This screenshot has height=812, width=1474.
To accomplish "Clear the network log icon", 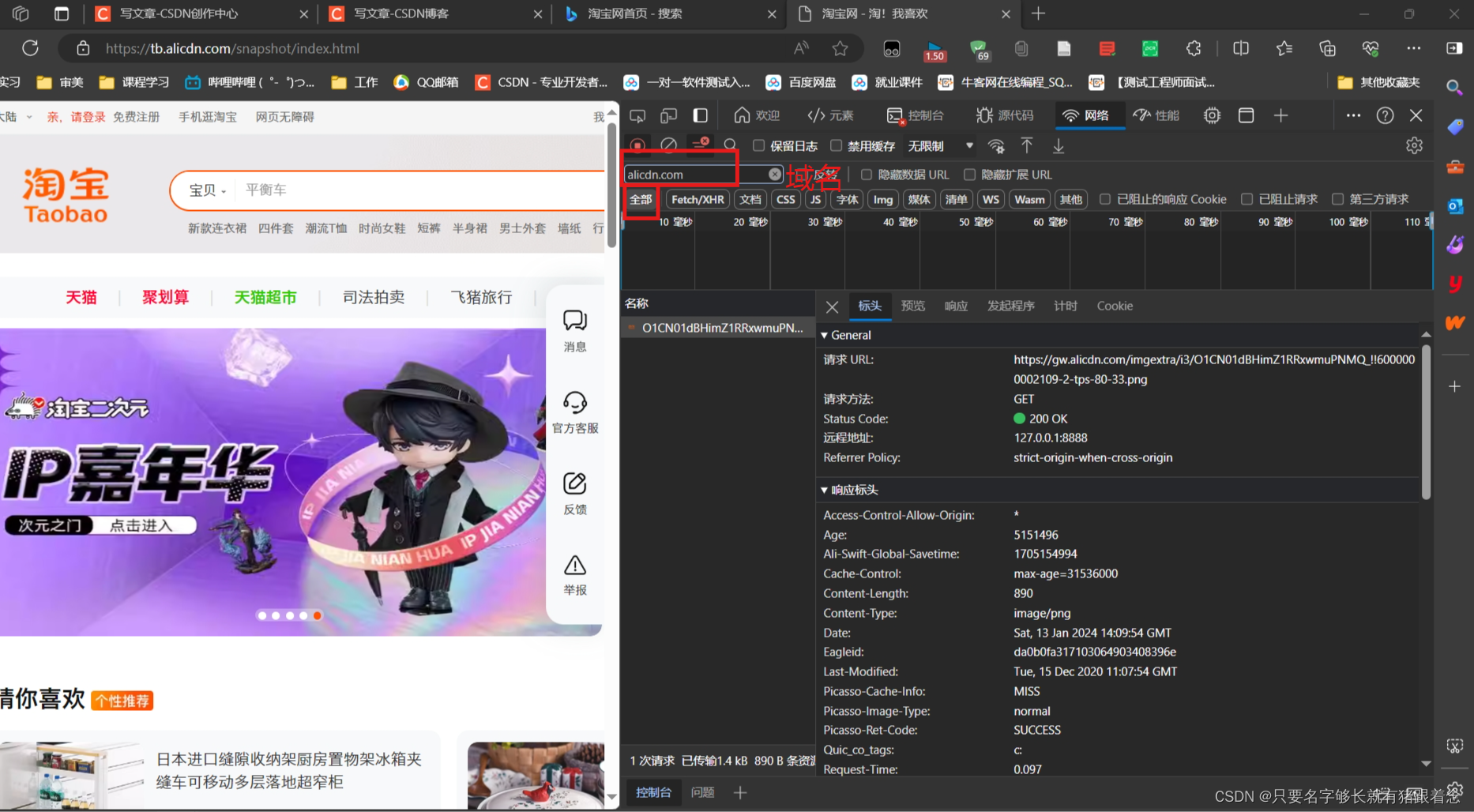I will click(x=668, y=145).
